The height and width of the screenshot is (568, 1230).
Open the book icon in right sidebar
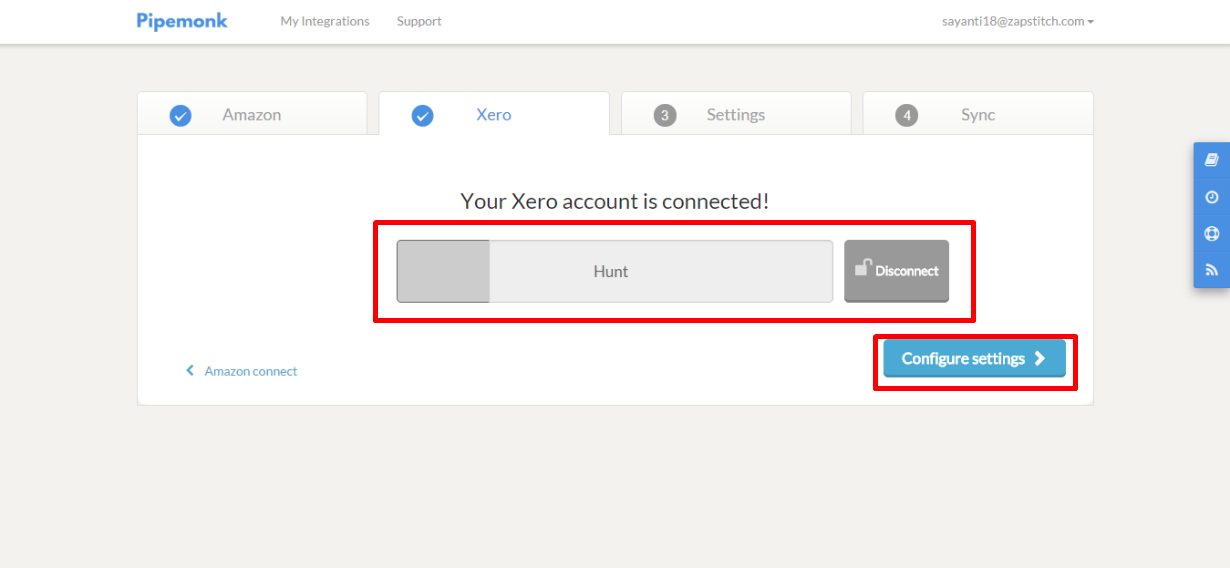point(1212,160)
